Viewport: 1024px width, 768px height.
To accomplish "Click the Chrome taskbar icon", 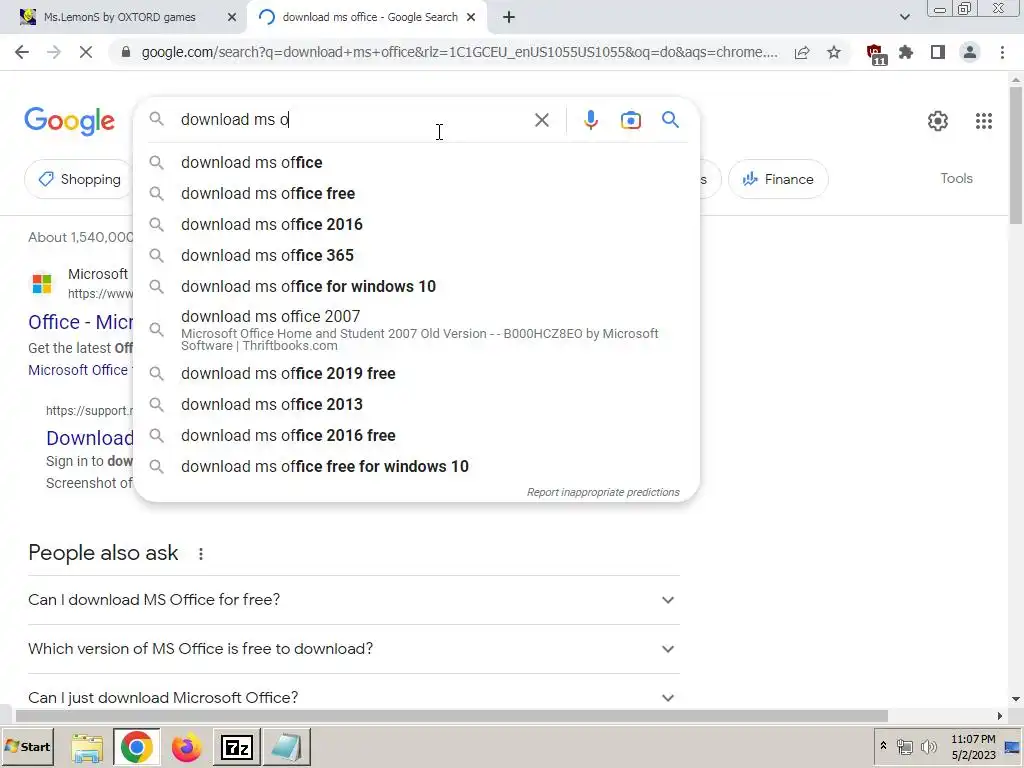I will (136, 747).
